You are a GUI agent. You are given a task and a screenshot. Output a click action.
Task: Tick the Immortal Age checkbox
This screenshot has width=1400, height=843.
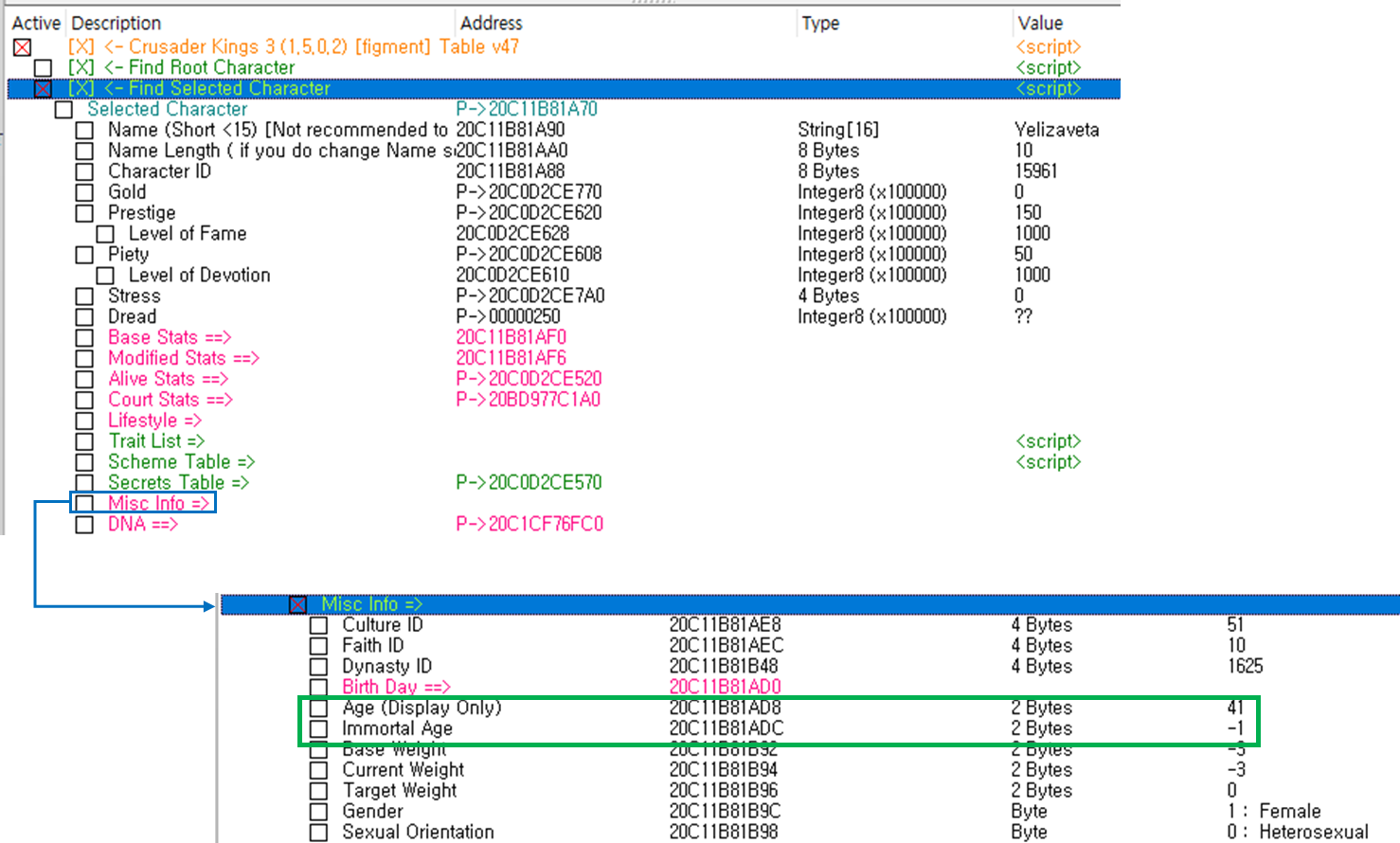[x=318, y=729]
